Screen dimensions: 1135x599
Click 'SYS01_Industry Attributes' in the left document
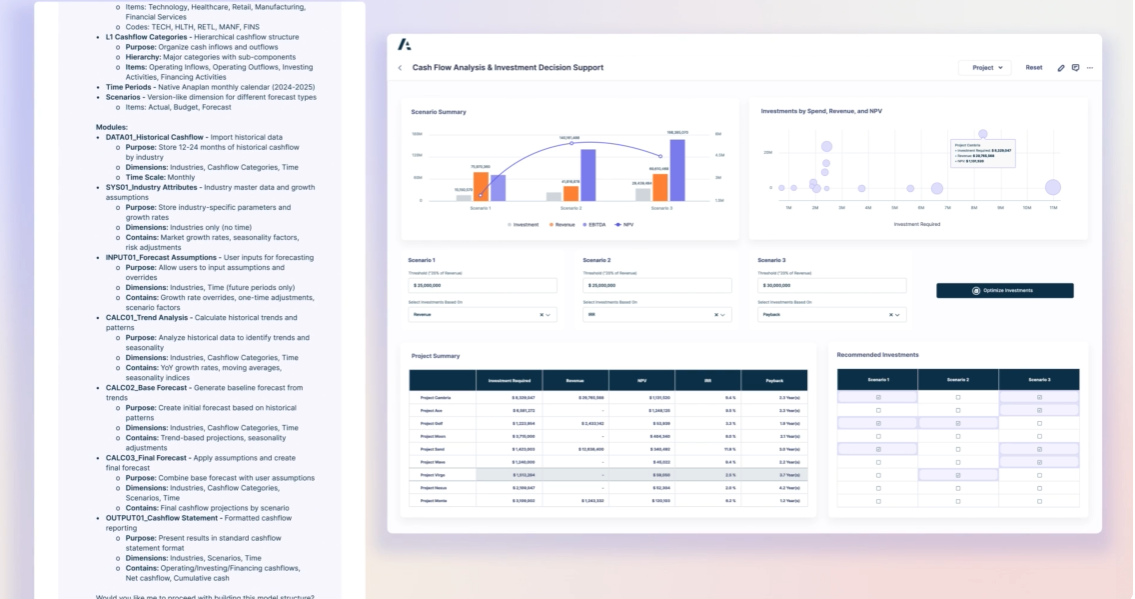pyautogui.click(x=151, y=187)
